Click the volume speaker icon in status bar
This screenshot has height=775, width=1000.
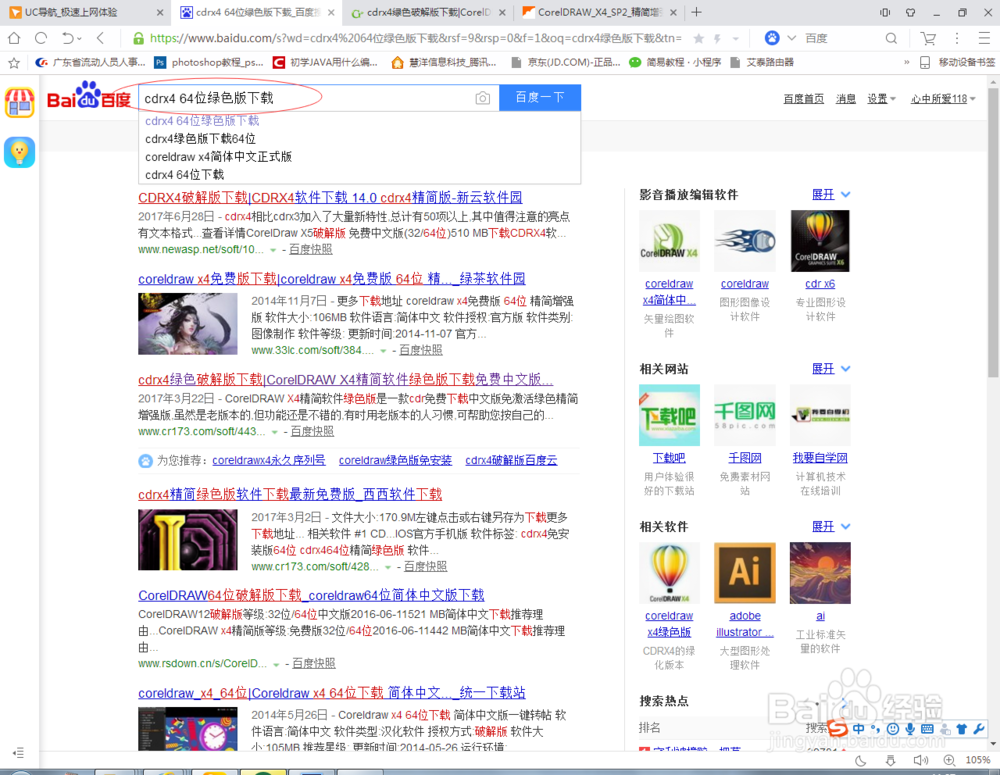point(920,760)
